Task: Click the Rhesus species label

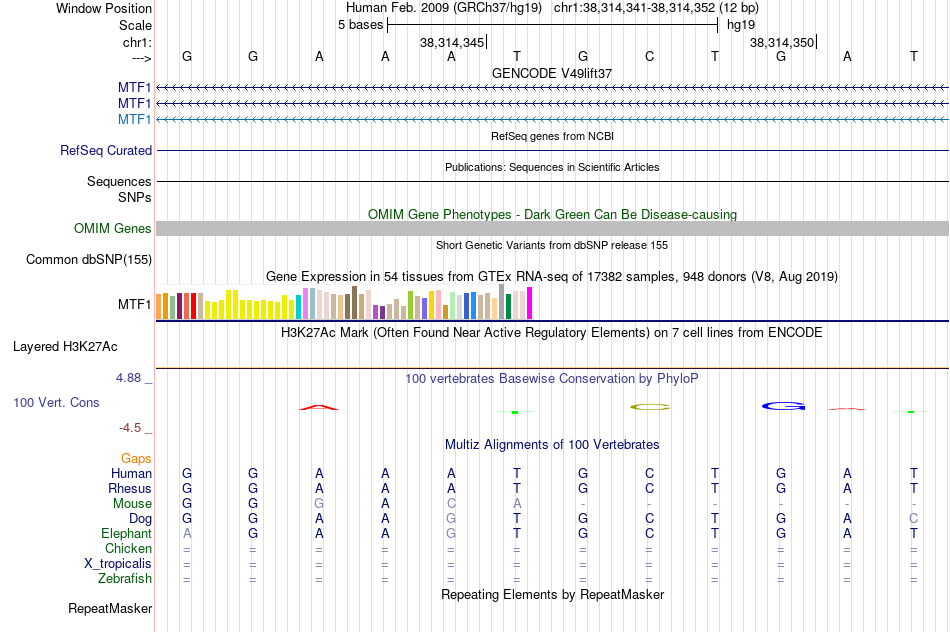Action: tap(130, 488)
